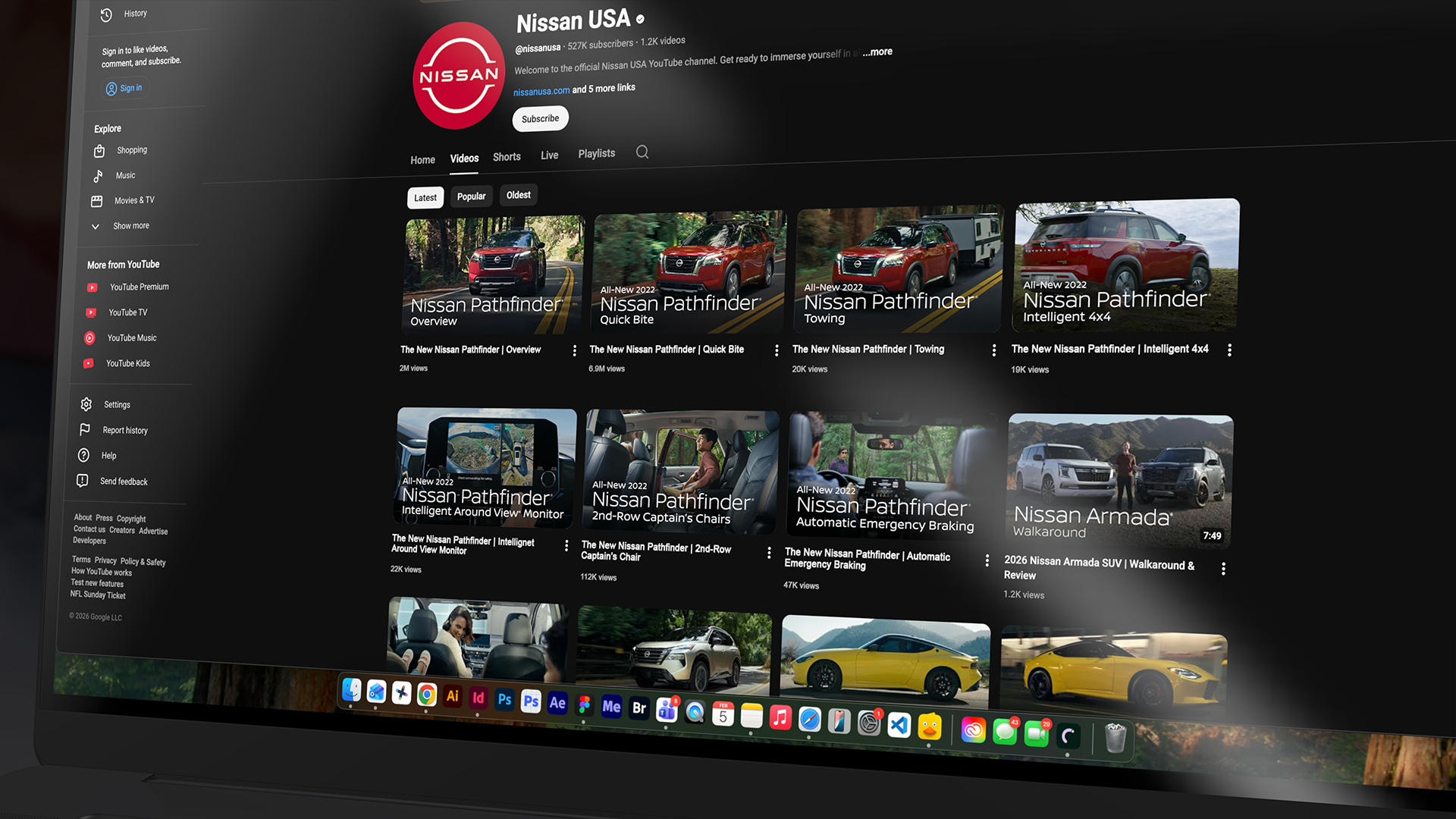Switch to the Popular sort chip
The height and width of the screenshot is (819, 1456).
471,196
